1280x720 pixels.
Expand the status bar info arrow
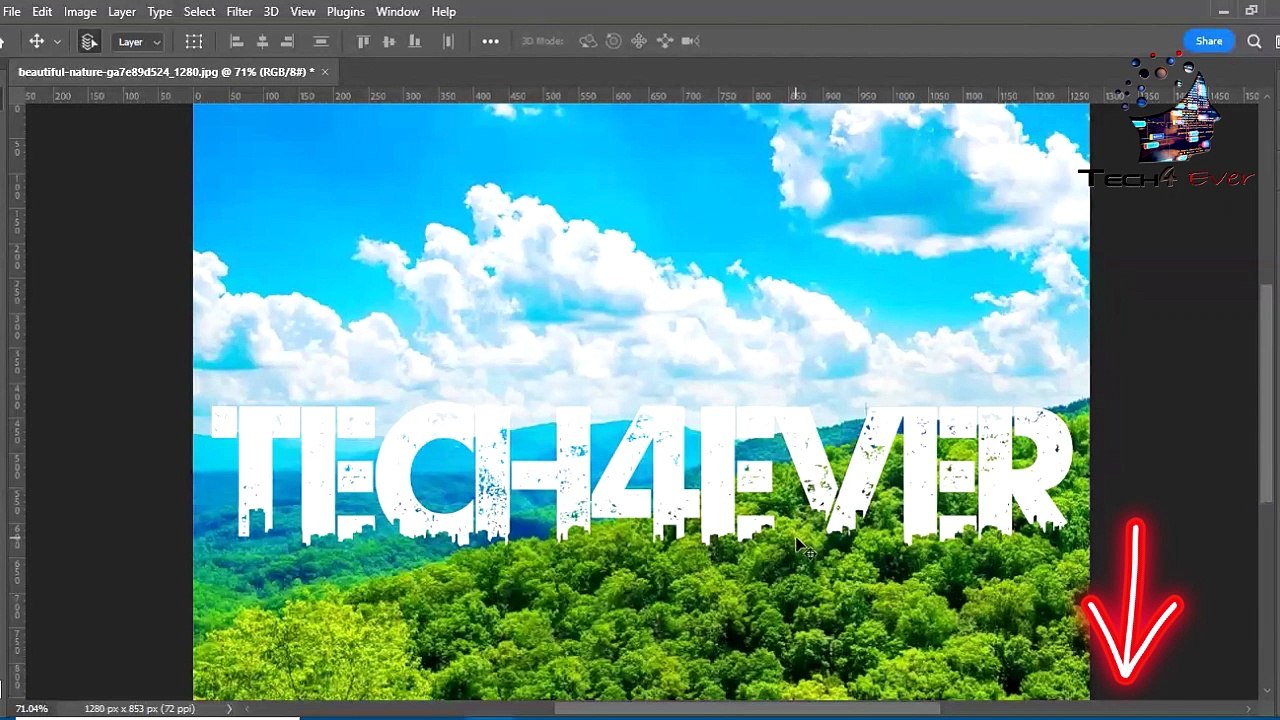coord(229,709)
